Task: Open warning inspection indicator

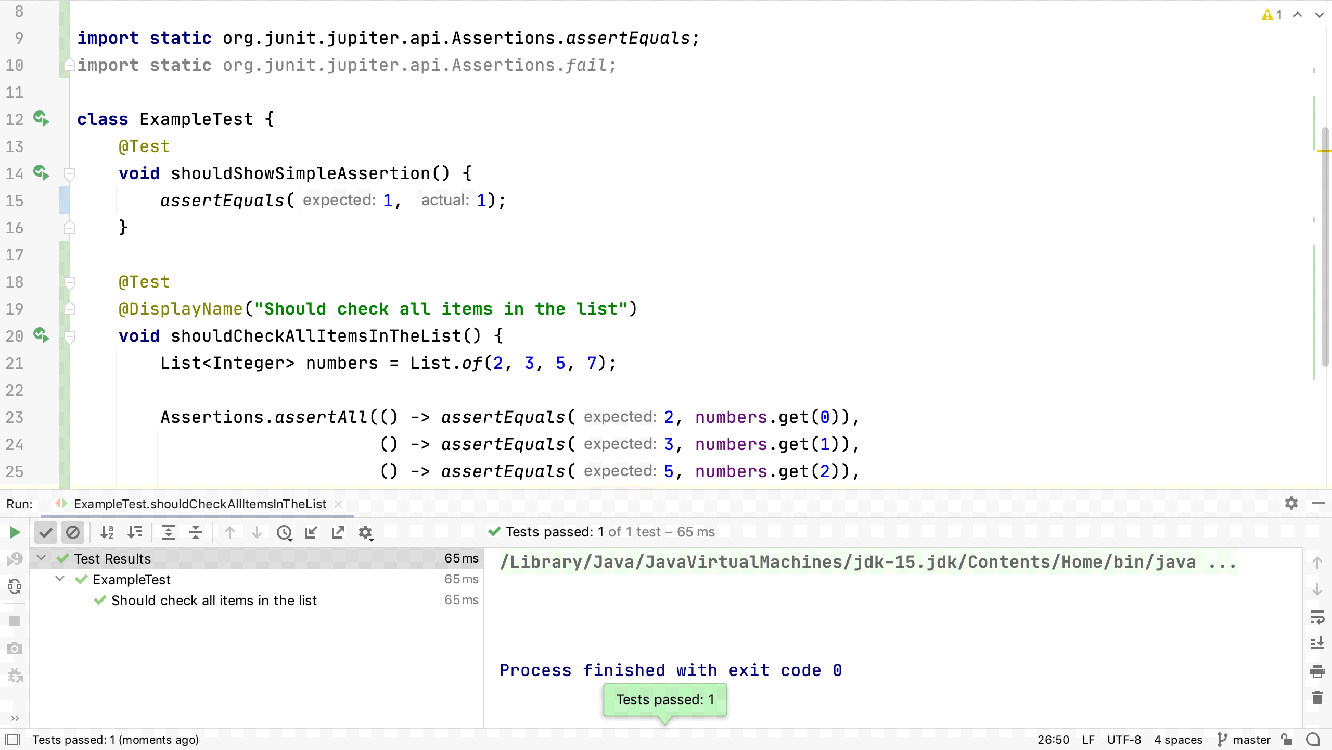Action: point(1272,15)
